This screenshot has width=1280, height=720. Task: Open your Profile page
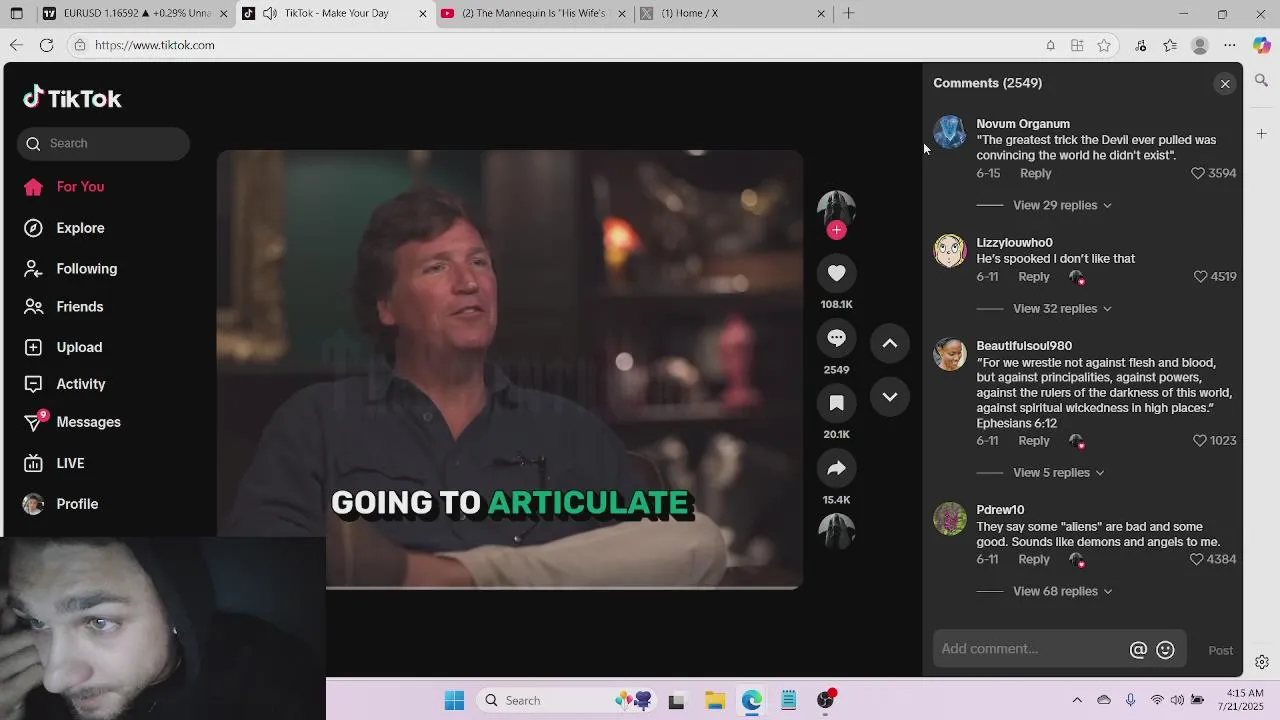77,504
